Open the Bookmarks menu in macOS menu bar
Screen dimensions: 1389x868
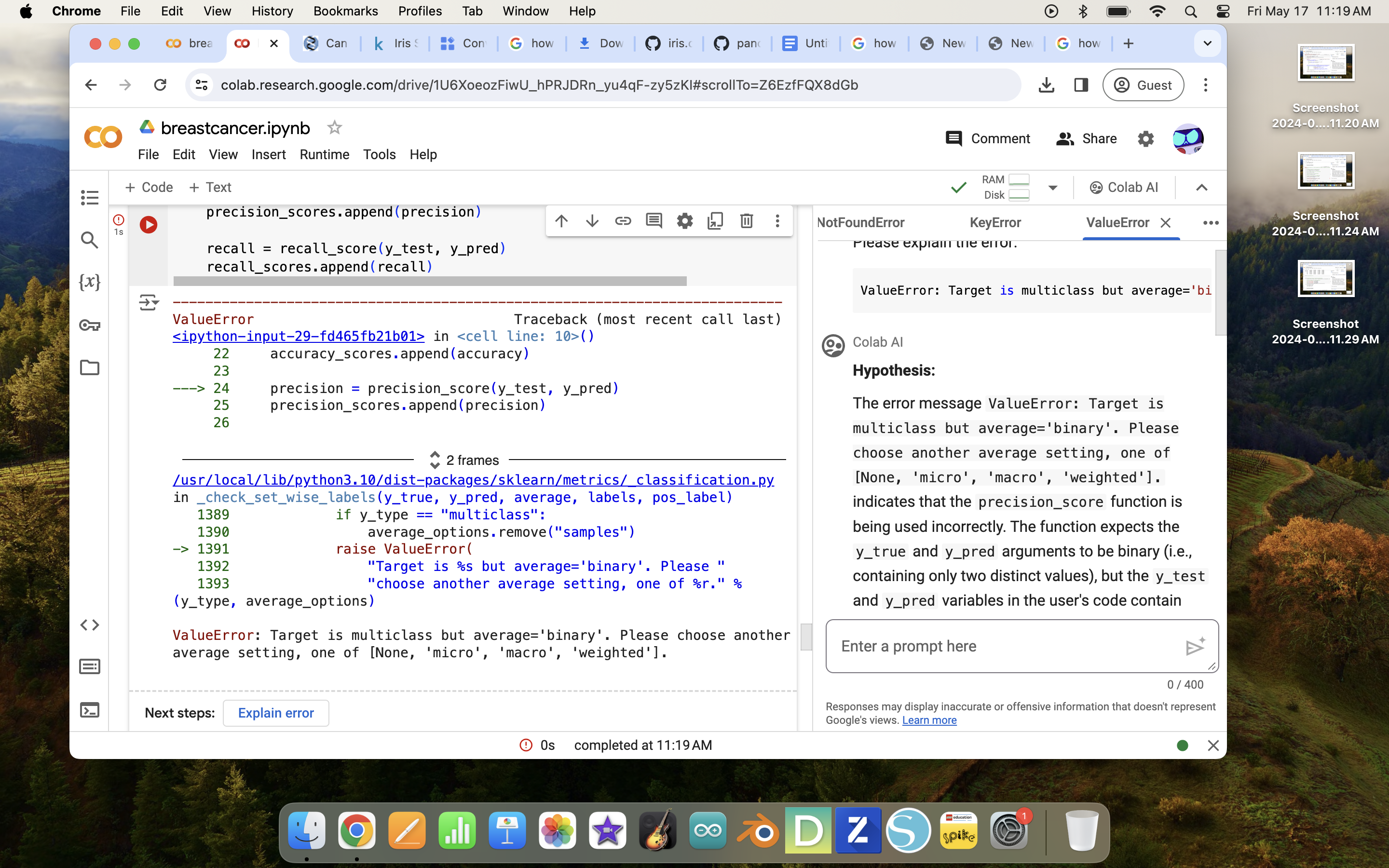point(345,11)
